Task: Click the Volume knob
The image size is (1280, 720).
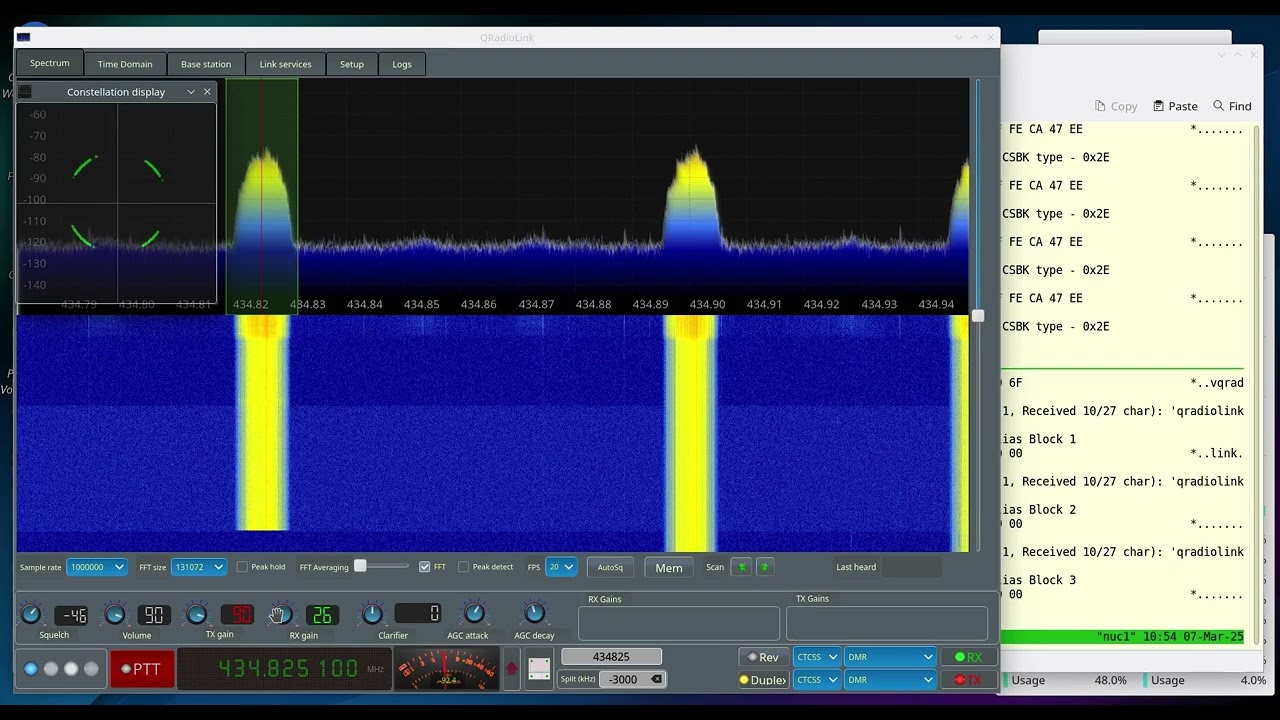Action: (x=115, y=615)
